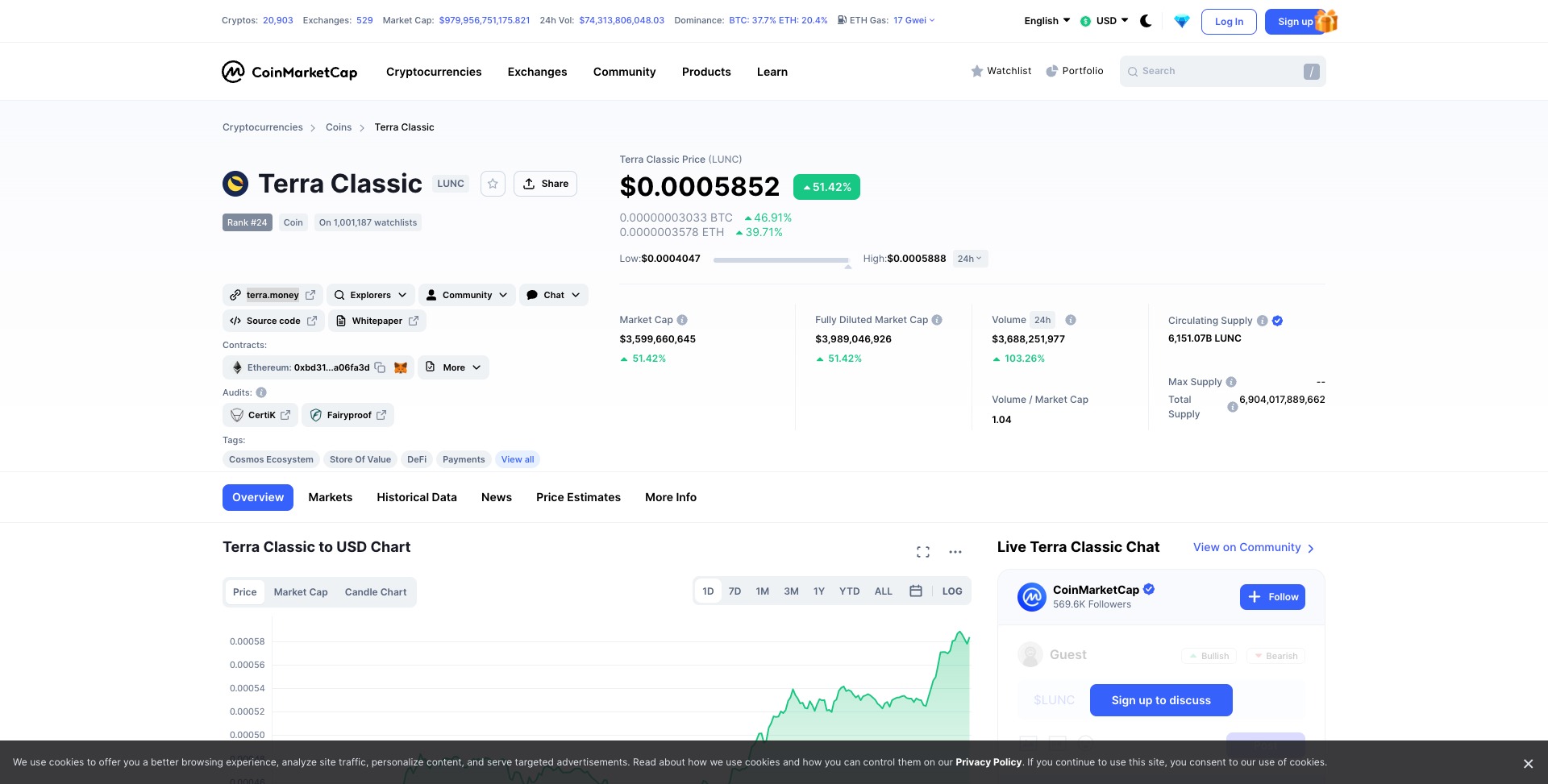1548x784 pixels.
Task: Select the Market Cap chart view
Action: point(301,592)
